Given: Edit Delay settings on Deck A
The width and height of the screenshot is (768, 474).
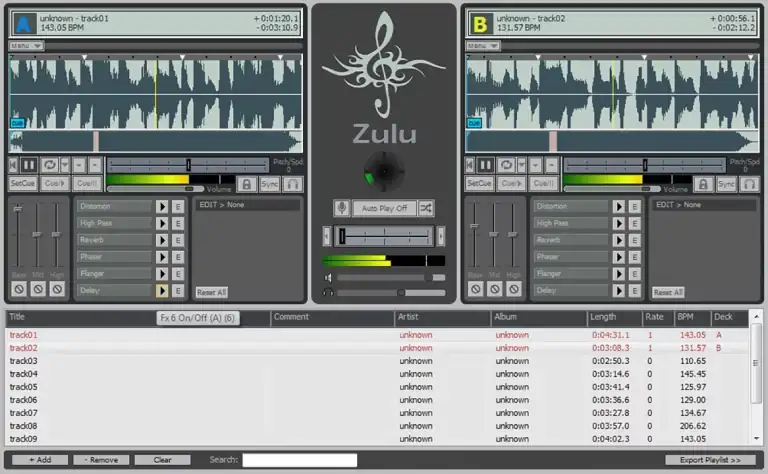Looking at the screenshot, I should click(x=178, y=290).
